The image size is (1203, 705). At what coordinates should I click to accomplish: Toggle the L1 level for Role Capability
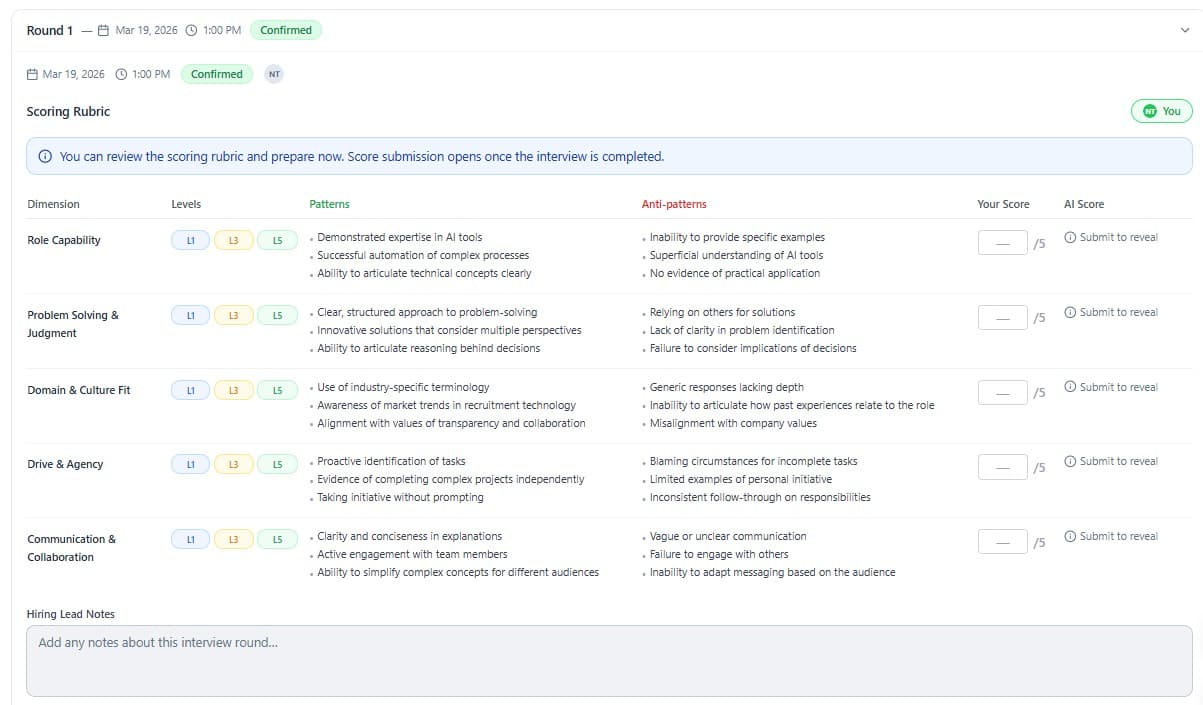tap(190, 240)
